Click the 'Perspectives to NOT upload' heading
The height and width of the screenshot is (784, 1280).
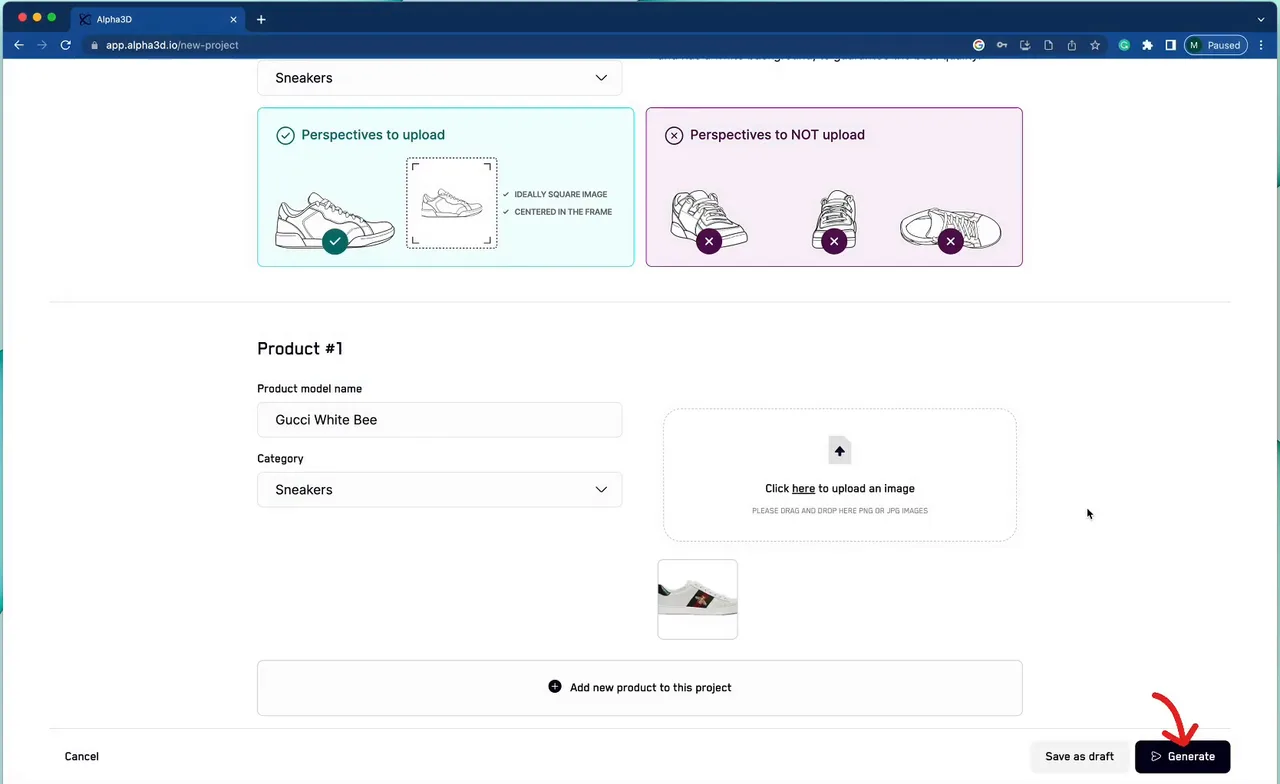pyautogui.click(x=777, y=135)
